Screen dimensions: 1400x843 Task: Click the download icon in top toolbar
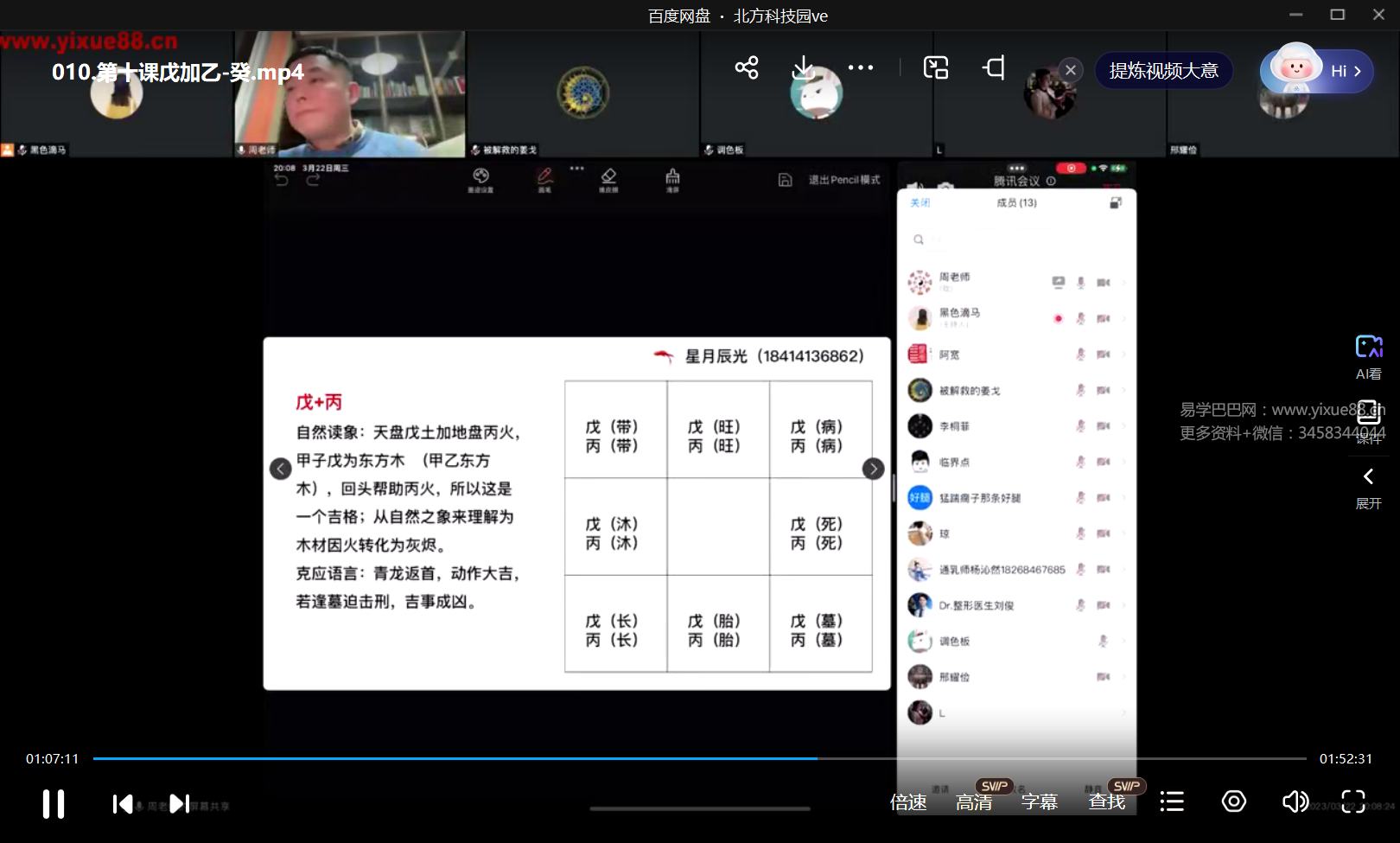click(x=804, y=67)
